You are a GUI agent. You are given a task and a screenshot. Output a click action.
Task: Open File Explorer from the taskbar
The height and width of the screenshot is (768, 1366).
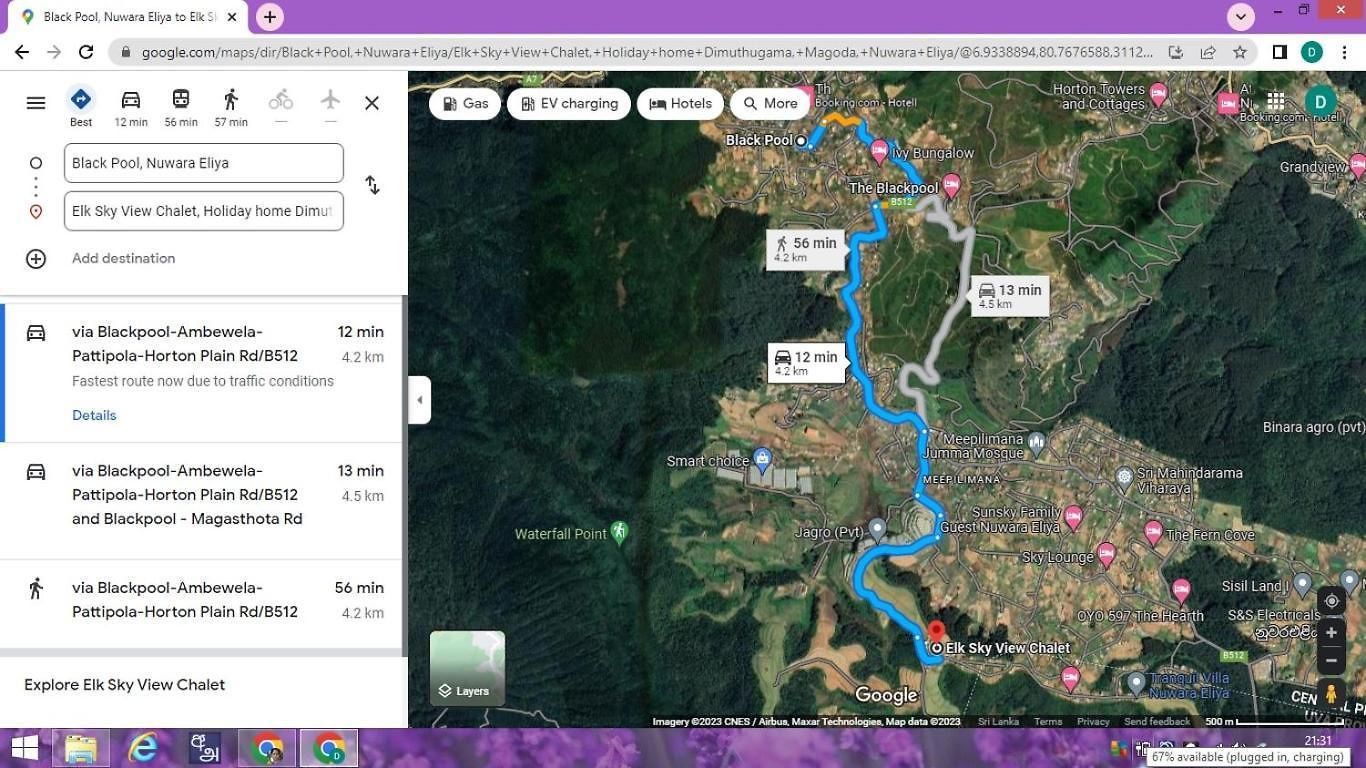pos(80,748)
